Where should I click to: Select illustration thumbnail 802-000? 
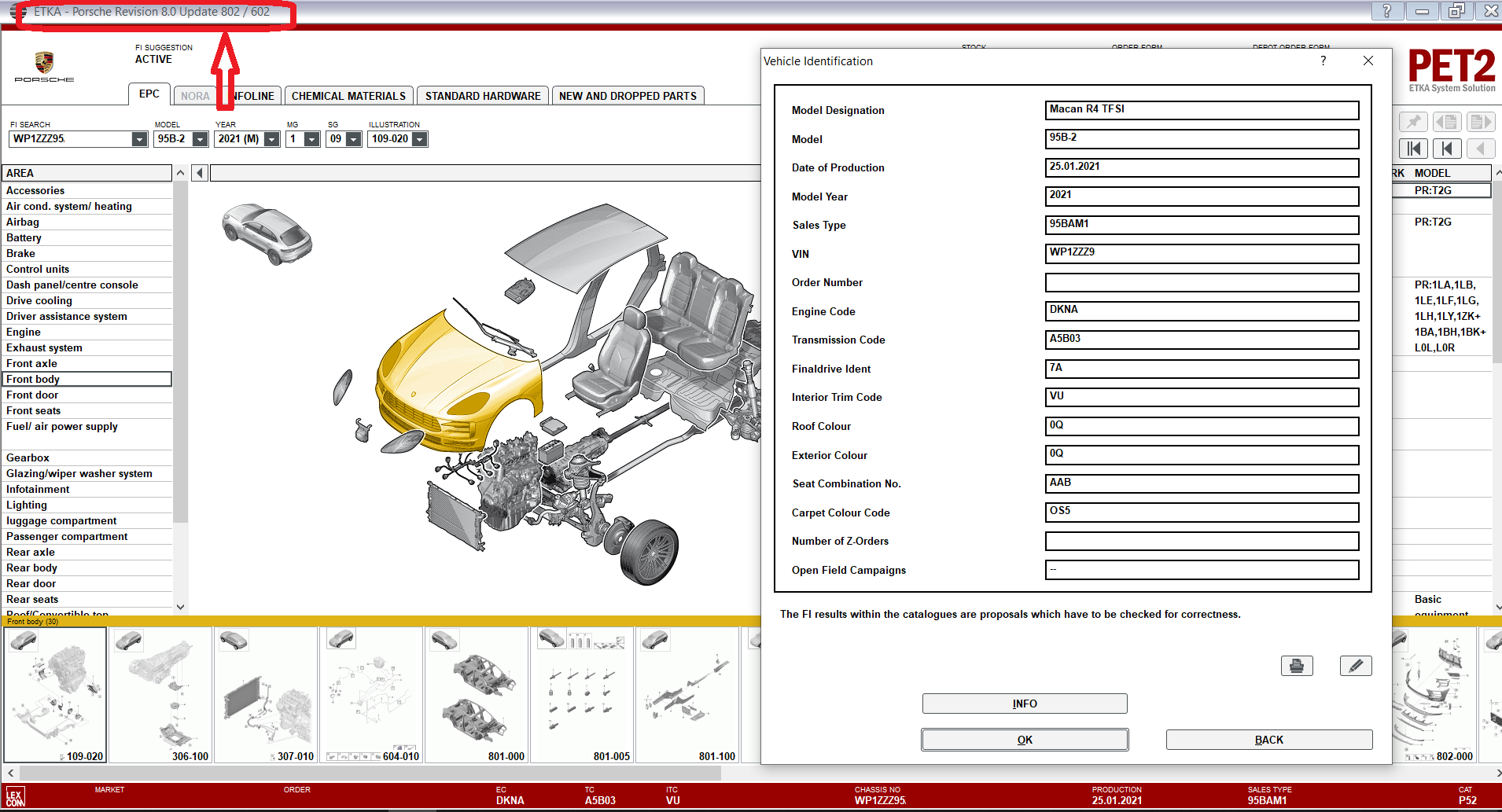[1434, 695]
